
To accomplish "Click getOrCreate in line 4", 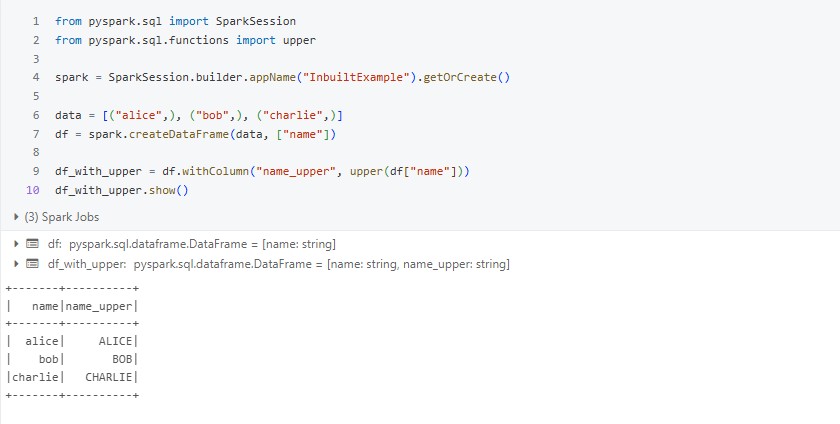I will coord(460,77).
